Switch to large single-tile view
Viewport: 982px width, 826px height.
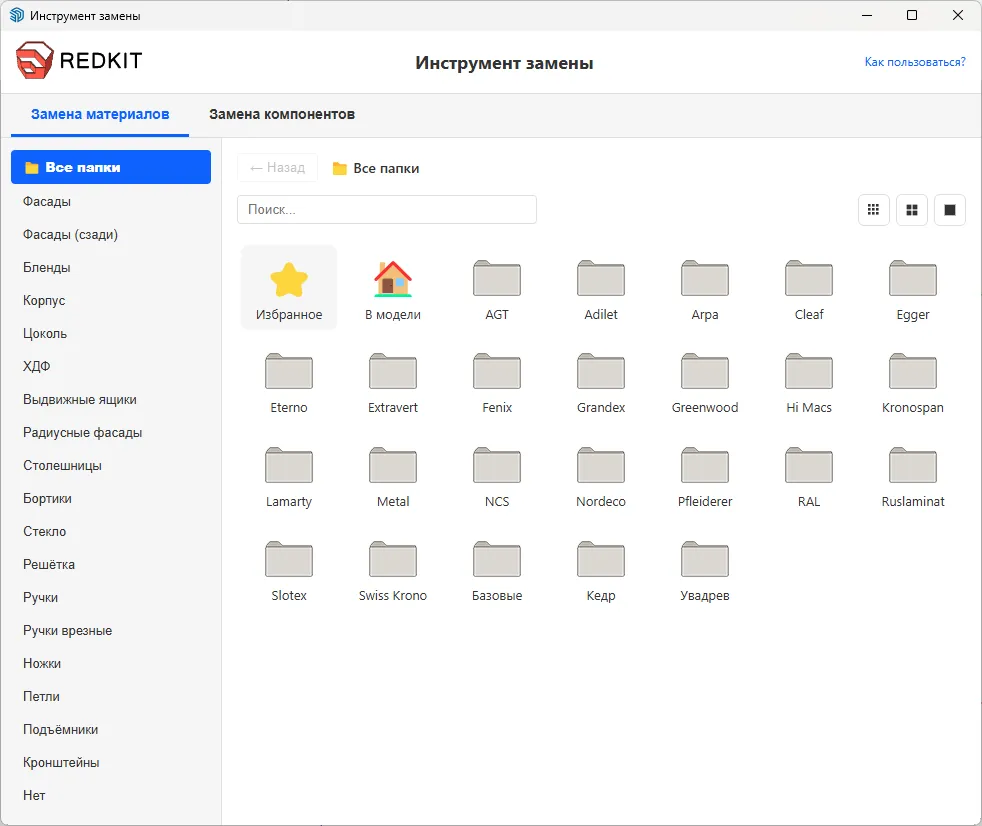(x=949, y=210)
